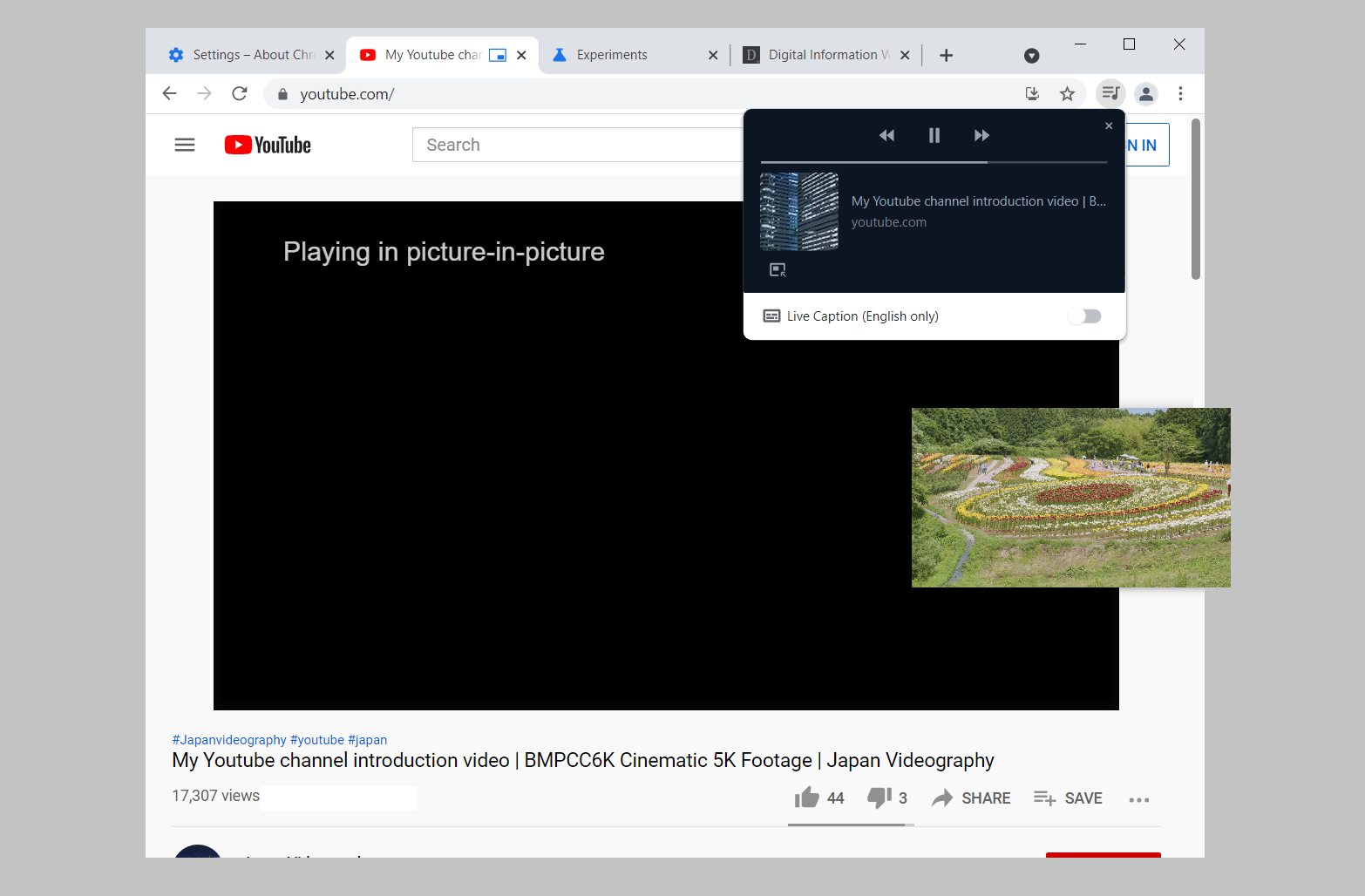Close the Experiments tab
This screenshot has width=1365, height=896.
[x=713, y=55]
